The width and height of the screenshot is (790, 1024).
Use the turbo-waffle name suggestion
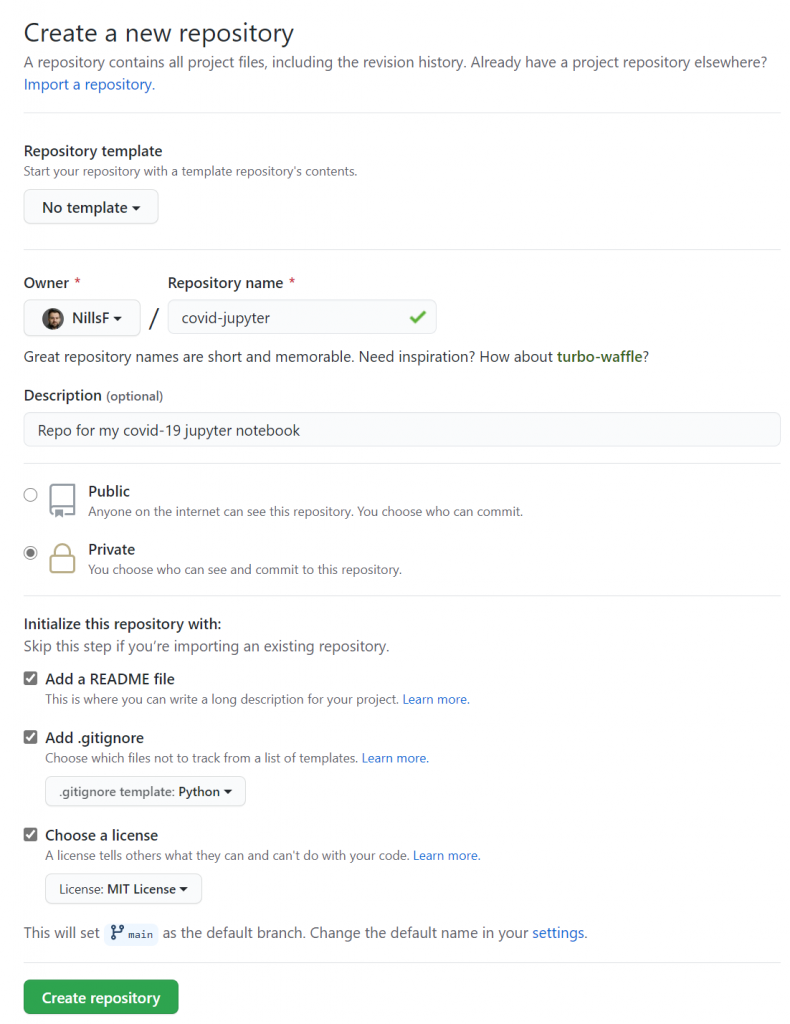(599, 357)
